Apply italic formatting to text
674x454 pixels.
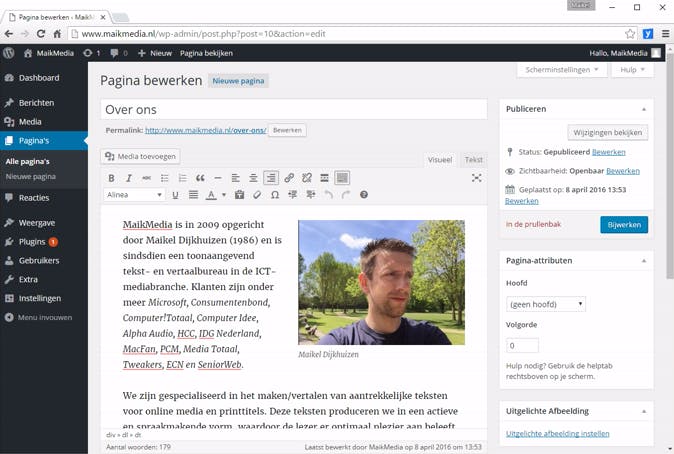pyautogui.click(x=128, y=178)
